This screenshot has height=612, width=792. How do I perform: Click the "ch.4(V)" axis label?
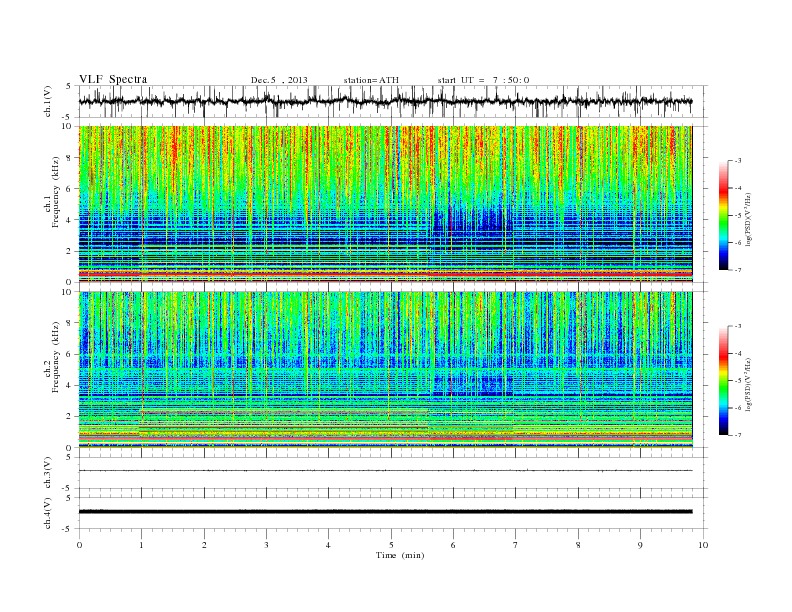point(48,513)
